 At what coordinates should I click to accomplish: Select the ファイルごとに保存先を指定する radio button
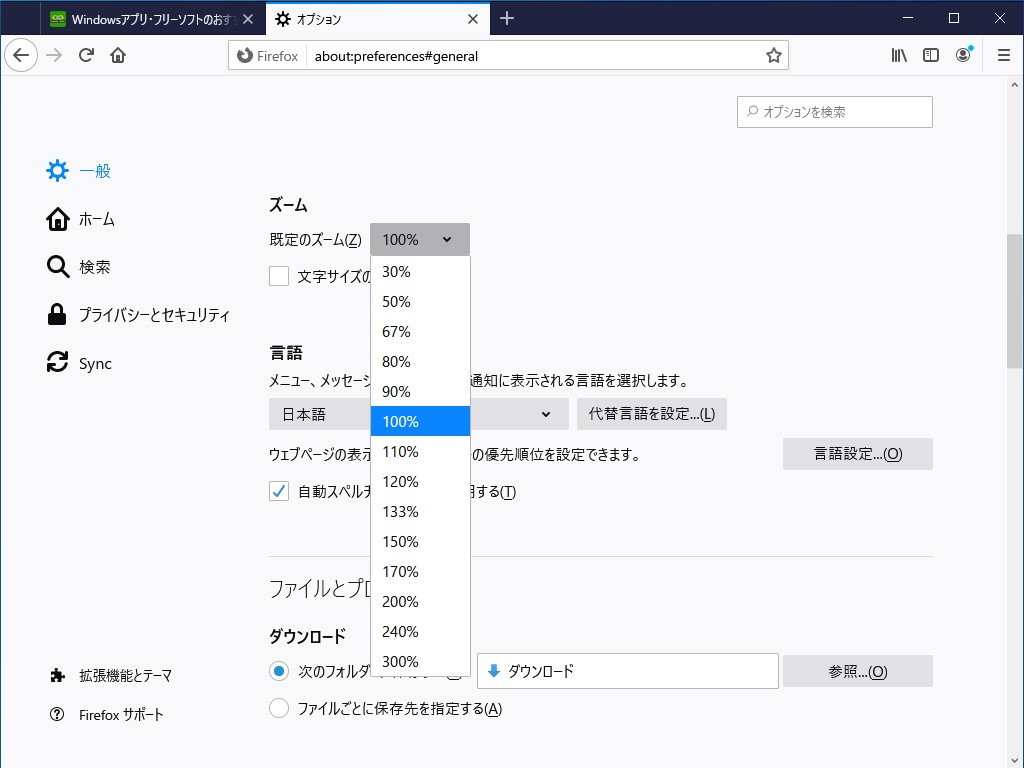(x=279, y=708)
